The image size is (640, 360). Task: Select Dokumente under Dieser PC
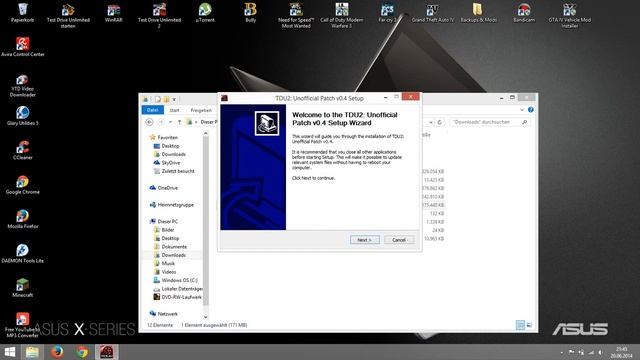(x=170, y=247)
